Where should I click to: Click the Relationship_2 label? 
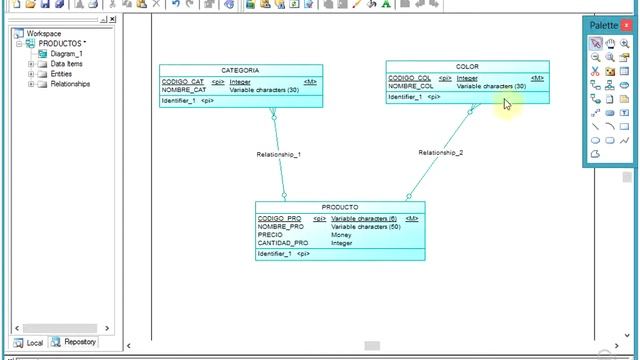tap(441, 152)
